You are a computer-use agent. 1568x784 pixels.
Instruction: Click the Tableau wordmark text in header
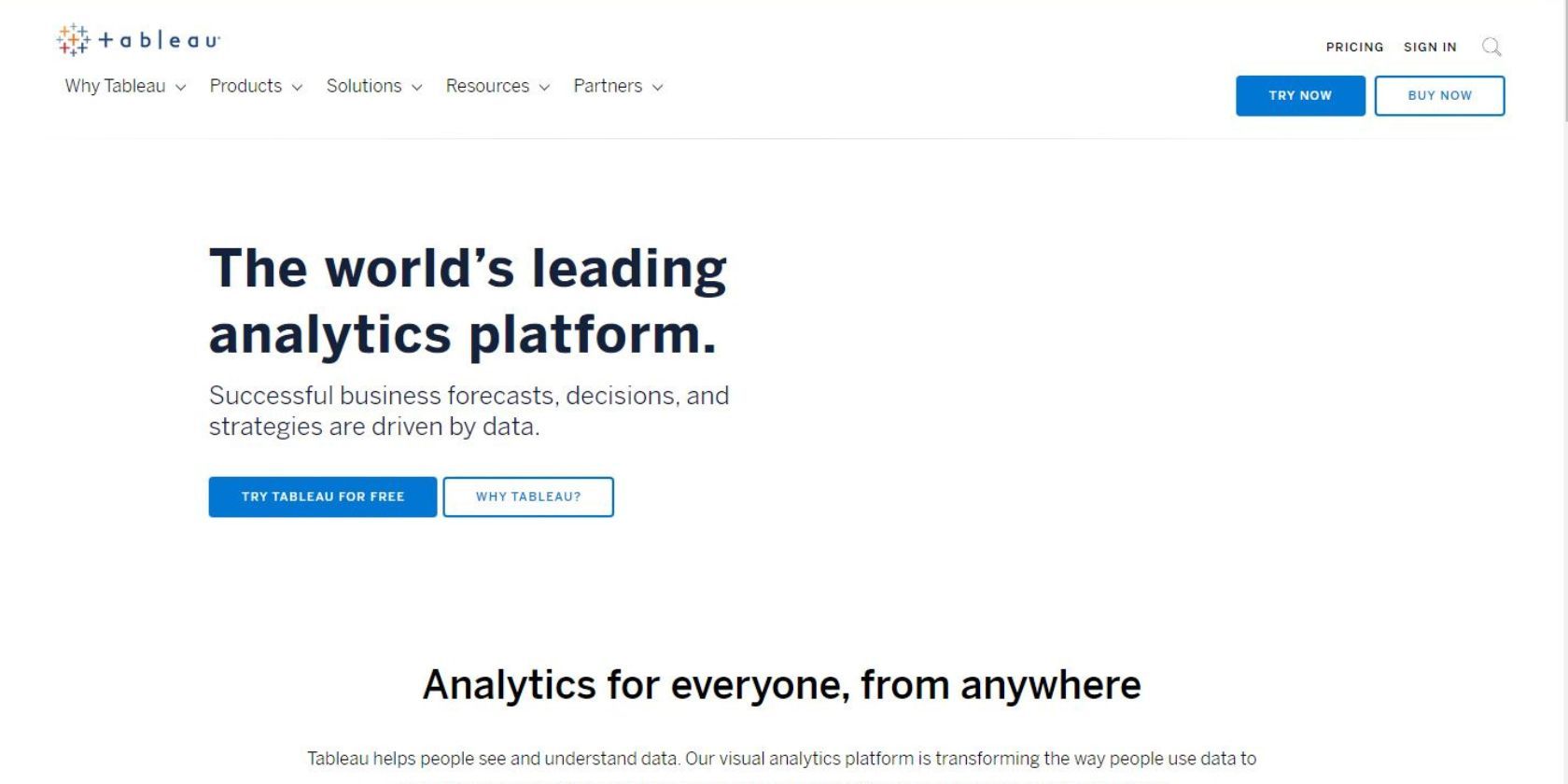160,40
